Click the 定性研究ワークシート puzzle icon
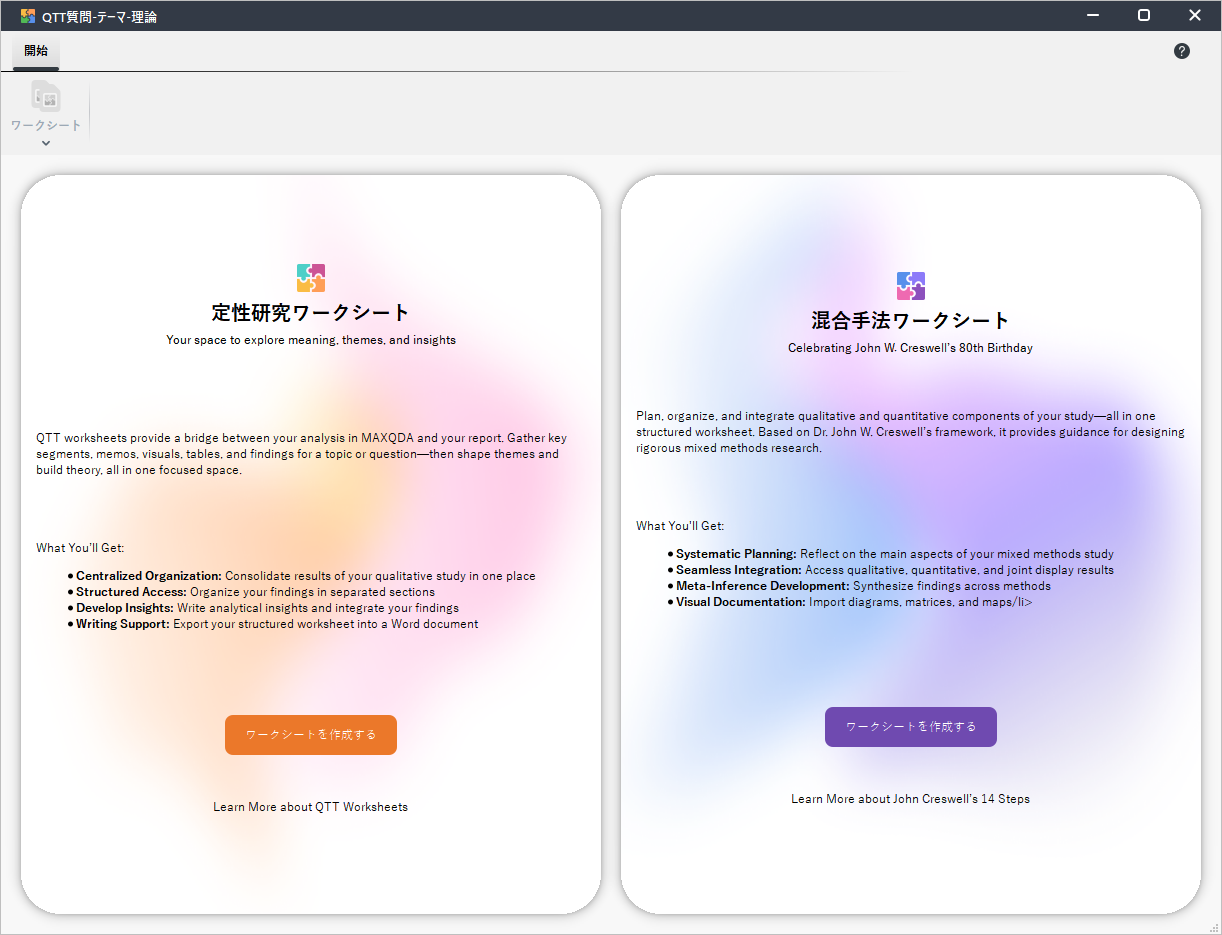This screenshot has width=1222, height=935. (x=311, y=278)
